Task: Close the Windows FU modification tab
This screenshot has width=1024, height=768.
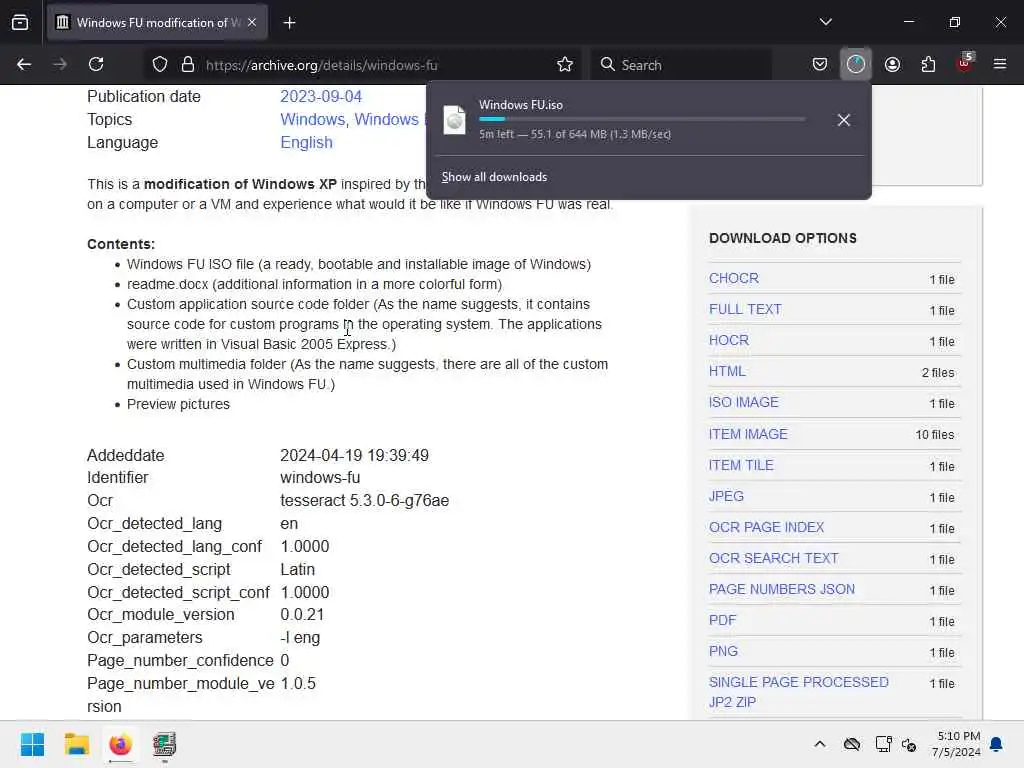Action: click(x=252, y=22)
